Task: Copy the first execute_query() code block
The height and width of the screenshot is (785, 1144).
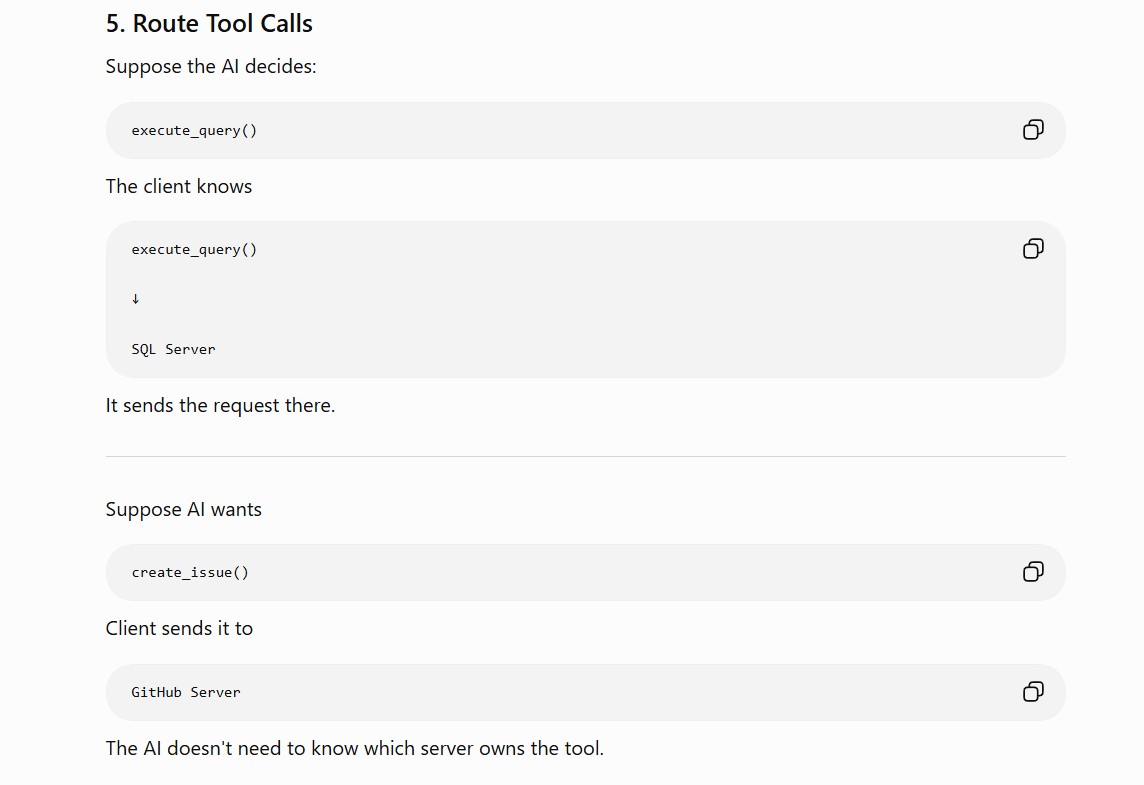Action: point(1032,130)
